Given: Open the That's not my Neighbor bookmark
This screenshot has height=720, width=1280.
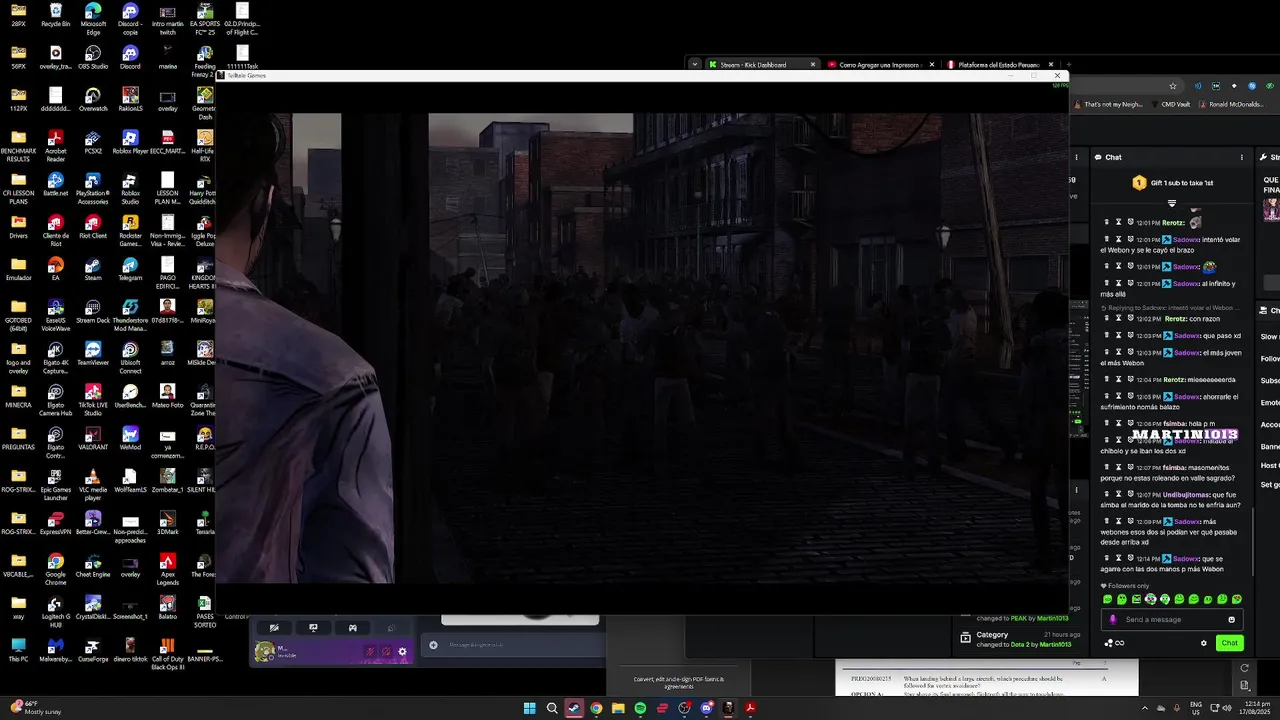Looking at the screenshot, I should (1109, 104).
